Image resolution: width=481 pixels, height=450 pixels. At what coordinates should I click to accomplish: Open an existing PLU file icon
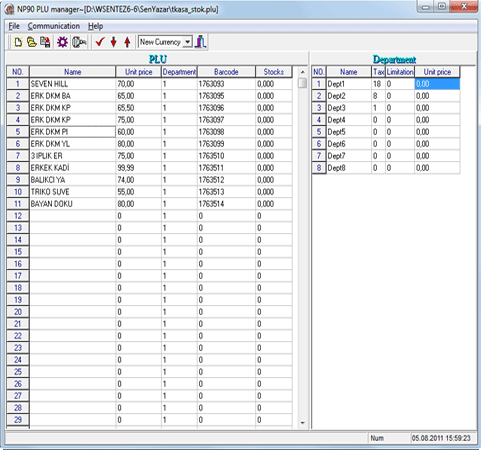click(32, 42)
